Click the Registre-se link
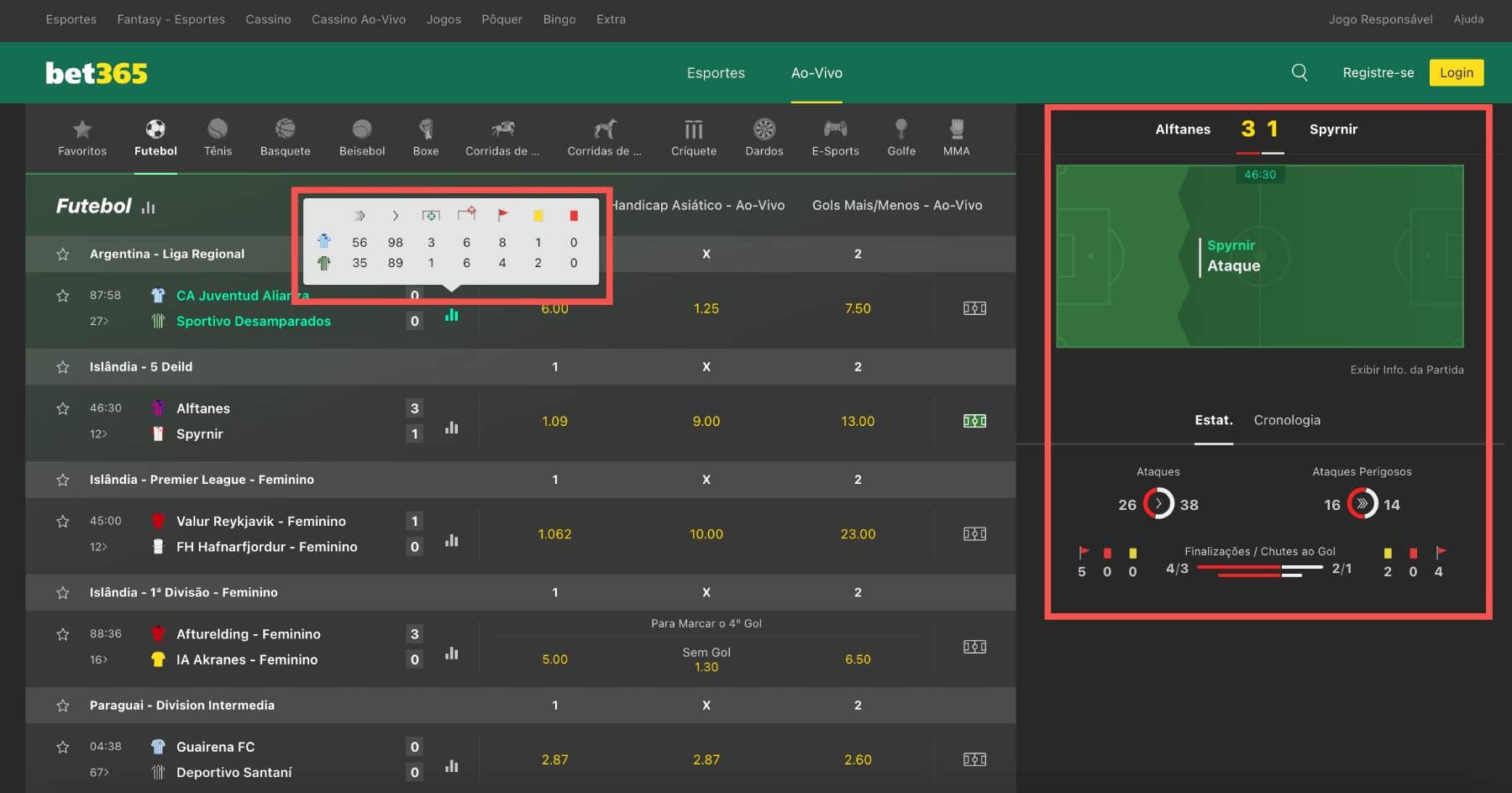Screen dimensions: 1512x793 [x=1378, y=73]
